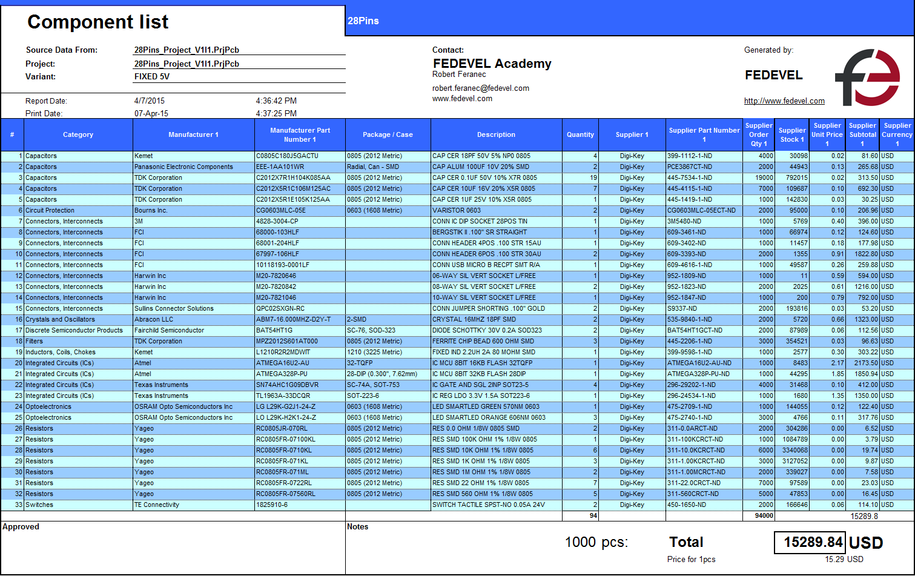The image size is (915, 576).
Task: Click the 450-1650-ND supplier part cell
Action: click(x=704, y=505)
